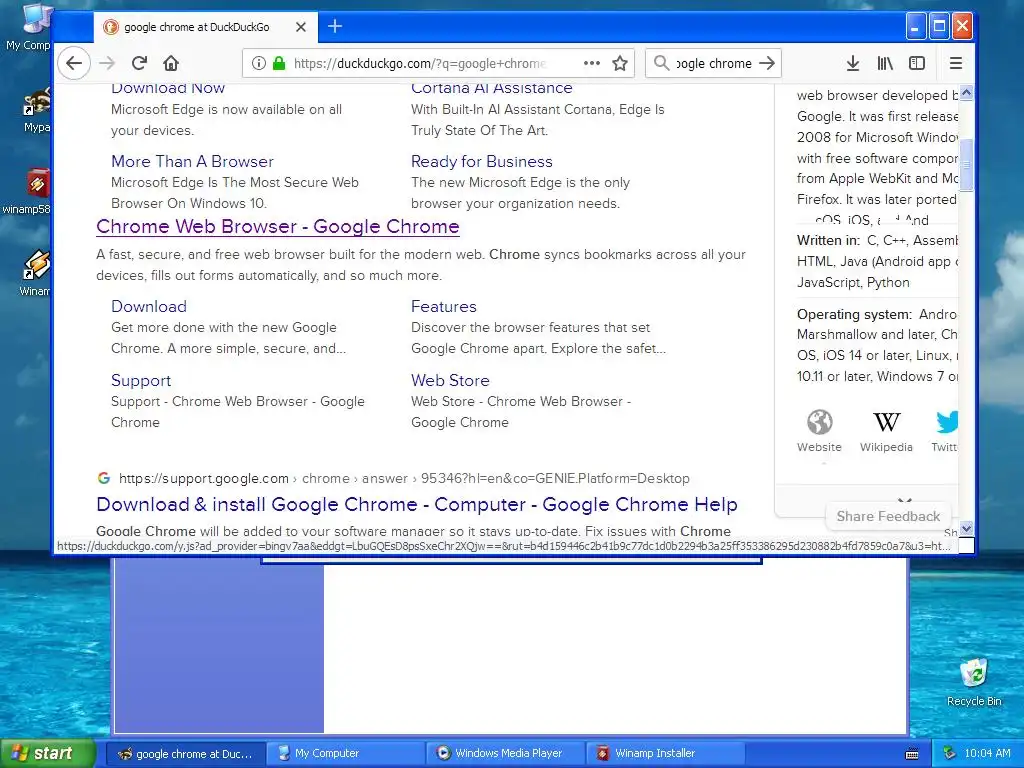
Task: Open the downloads panel
Action: (853, 63)
